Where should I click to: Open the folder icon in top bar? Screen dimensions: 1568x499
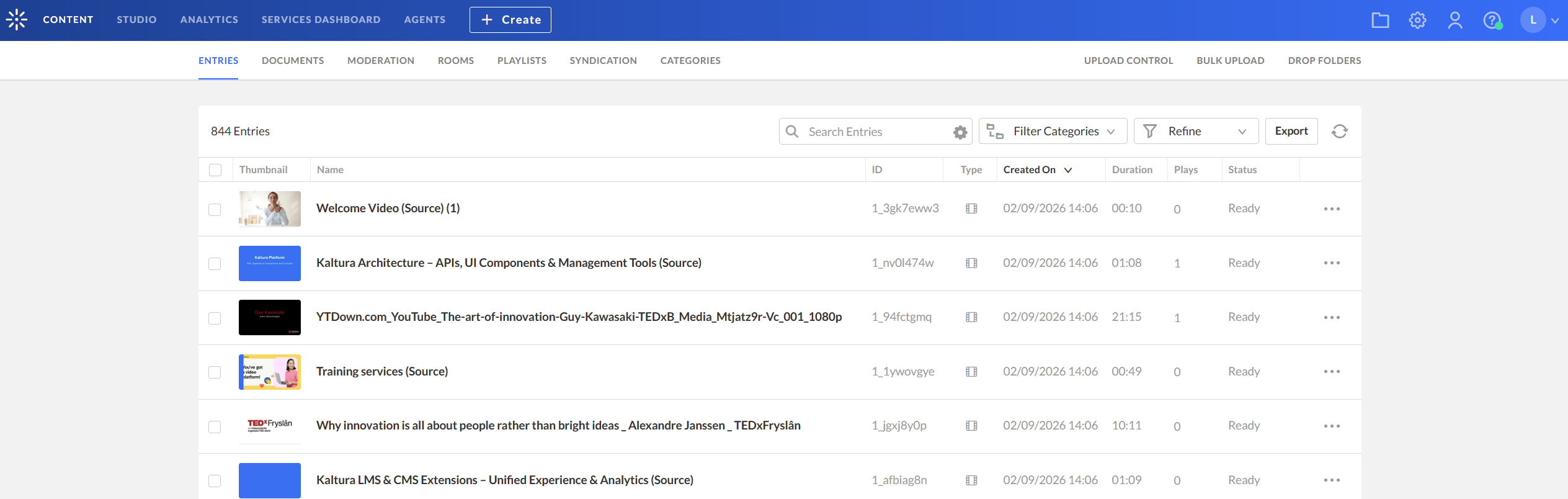1380,20
